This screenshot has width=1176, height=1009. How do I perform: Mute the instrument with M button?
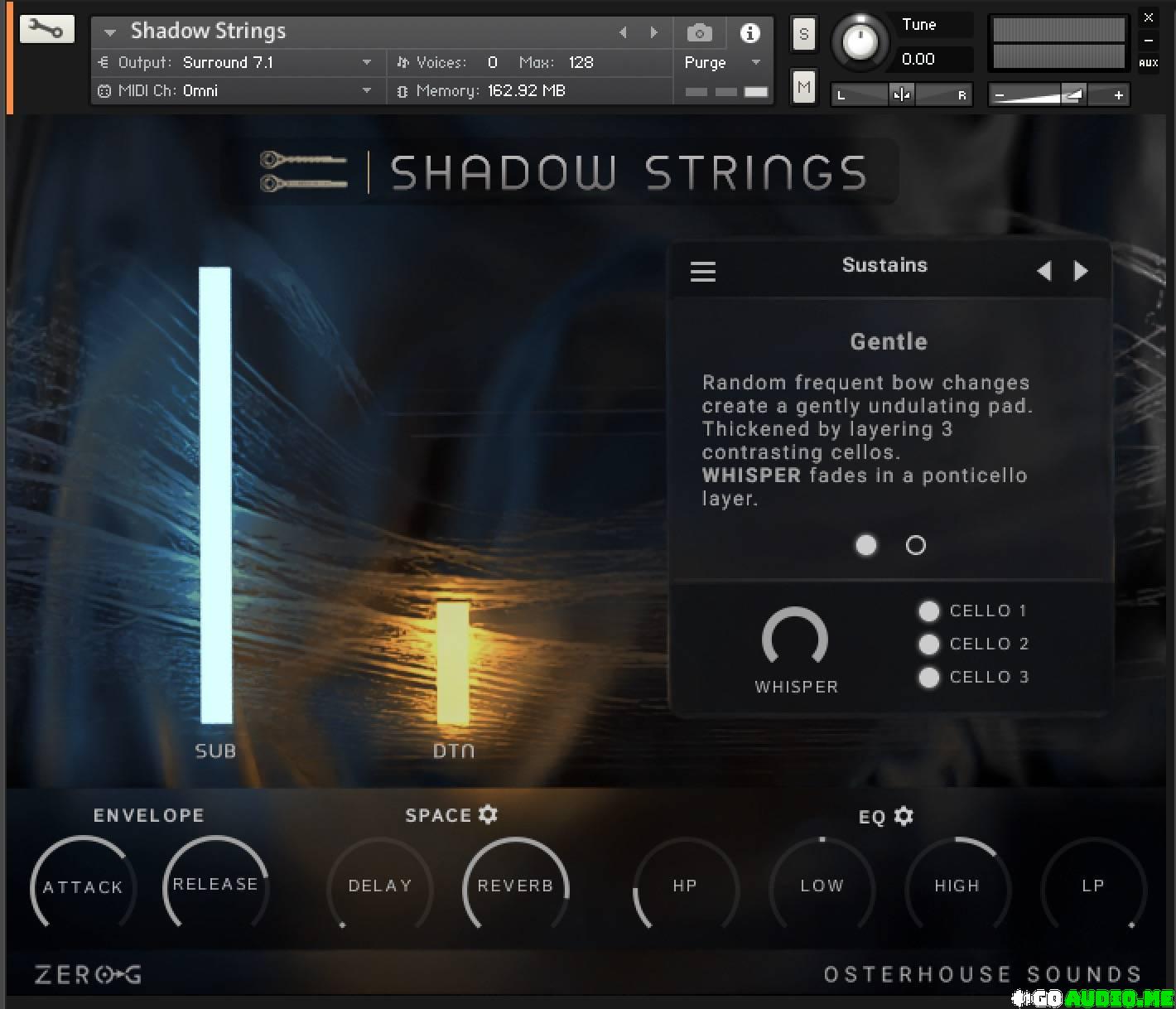pyautogui.click(x=803, y=87)
